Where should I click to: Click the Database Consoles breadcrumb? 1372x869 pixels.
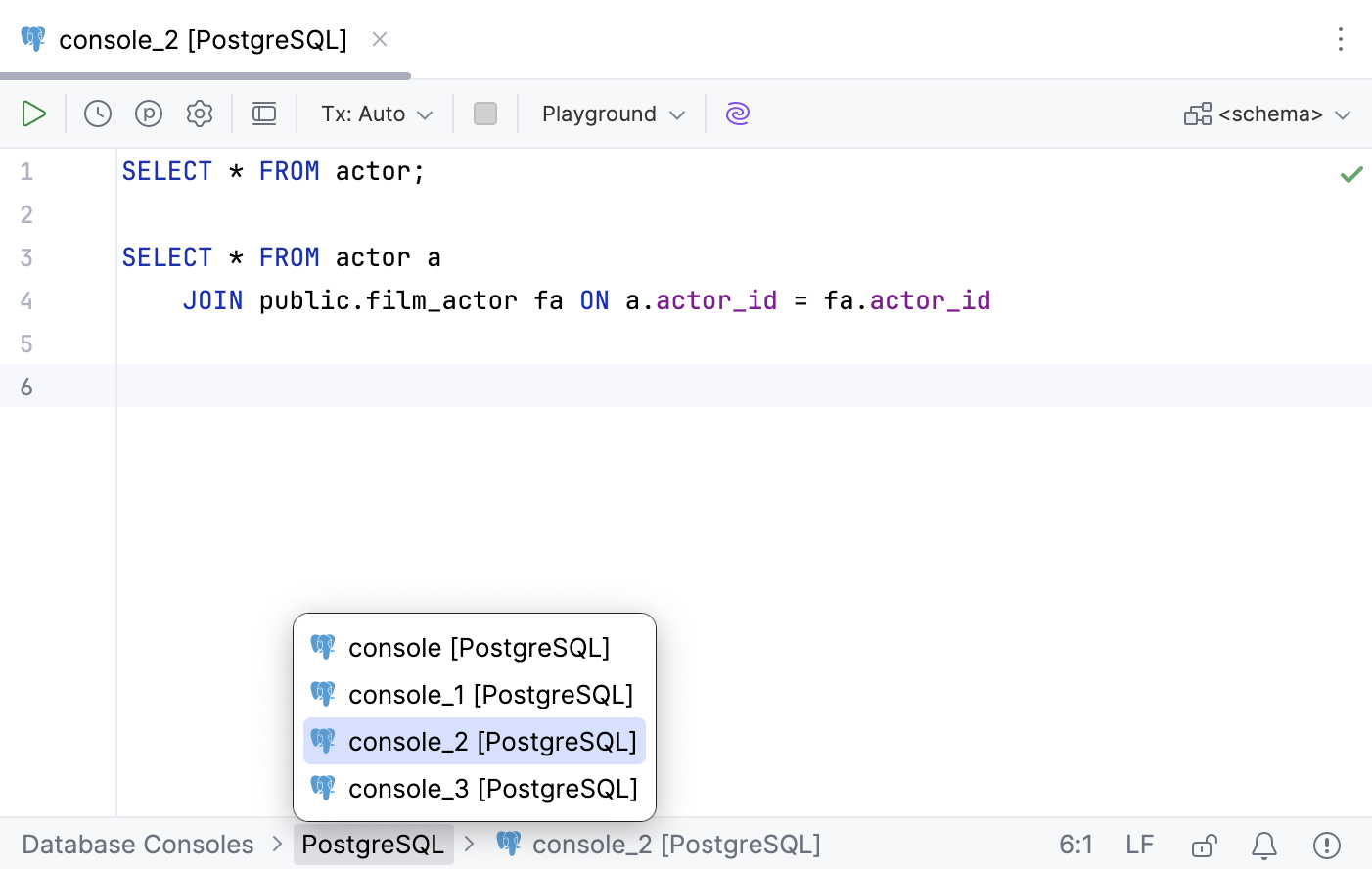tap(138, 845)
